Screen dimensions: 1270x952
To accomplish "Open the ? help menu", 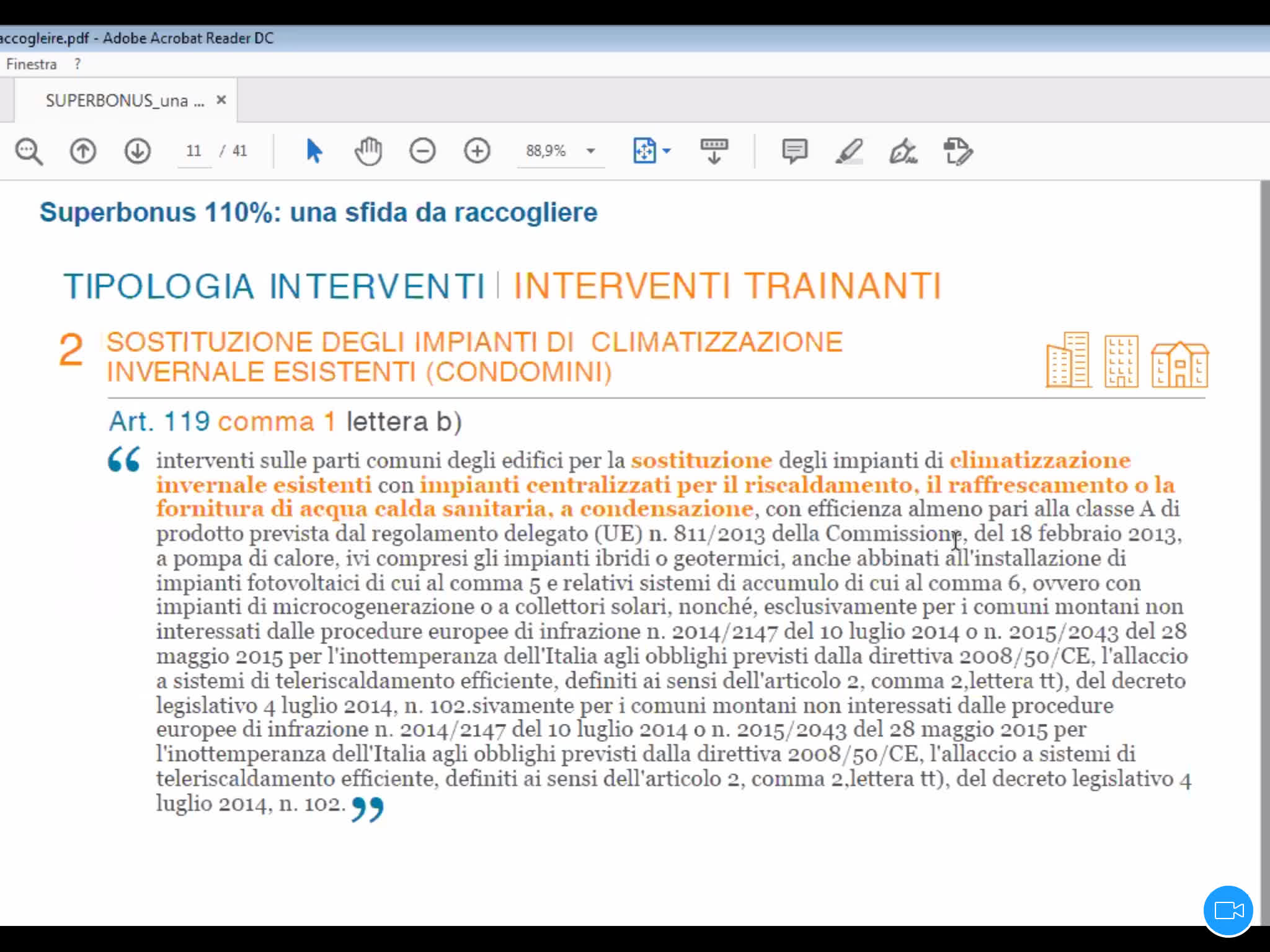I will point(77,64).
